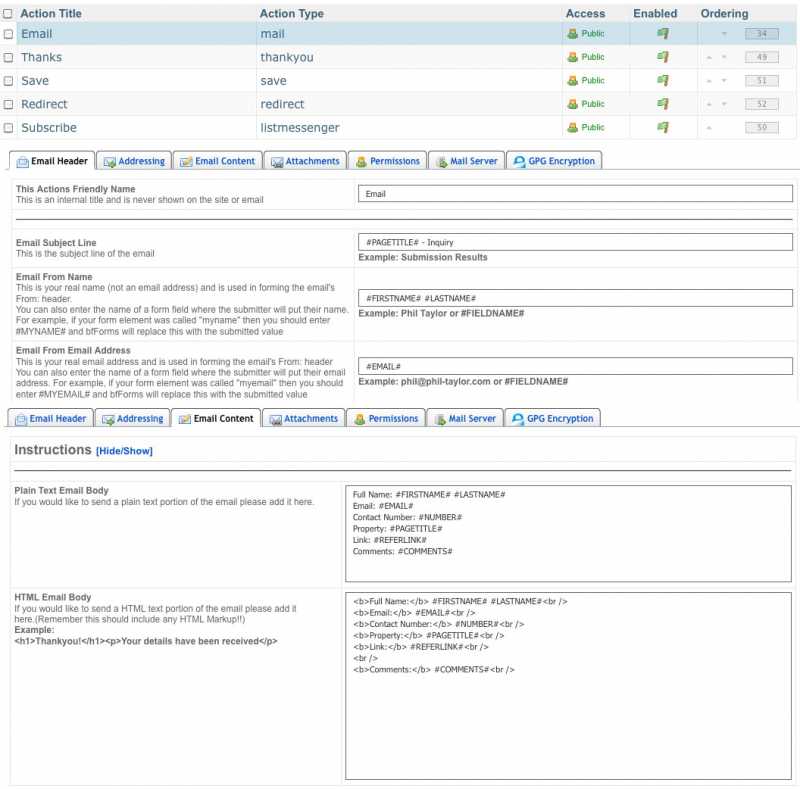The height and width of the screenshot is (789, 800).
Task: Select GPG Encryption tab in the row above Instructions
Action: pyautogui.click(x=553, y=418)
